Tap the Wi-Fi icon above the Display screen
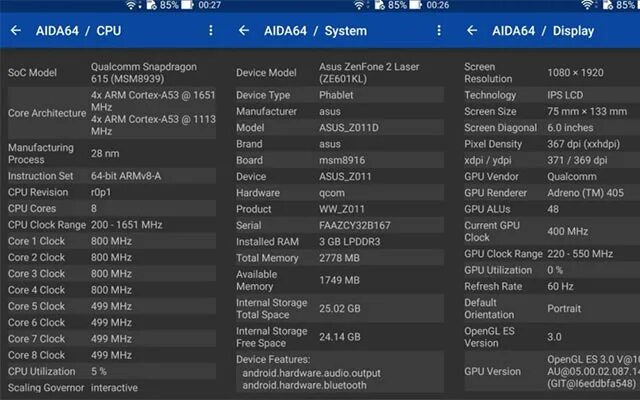 tap(588, 5)
